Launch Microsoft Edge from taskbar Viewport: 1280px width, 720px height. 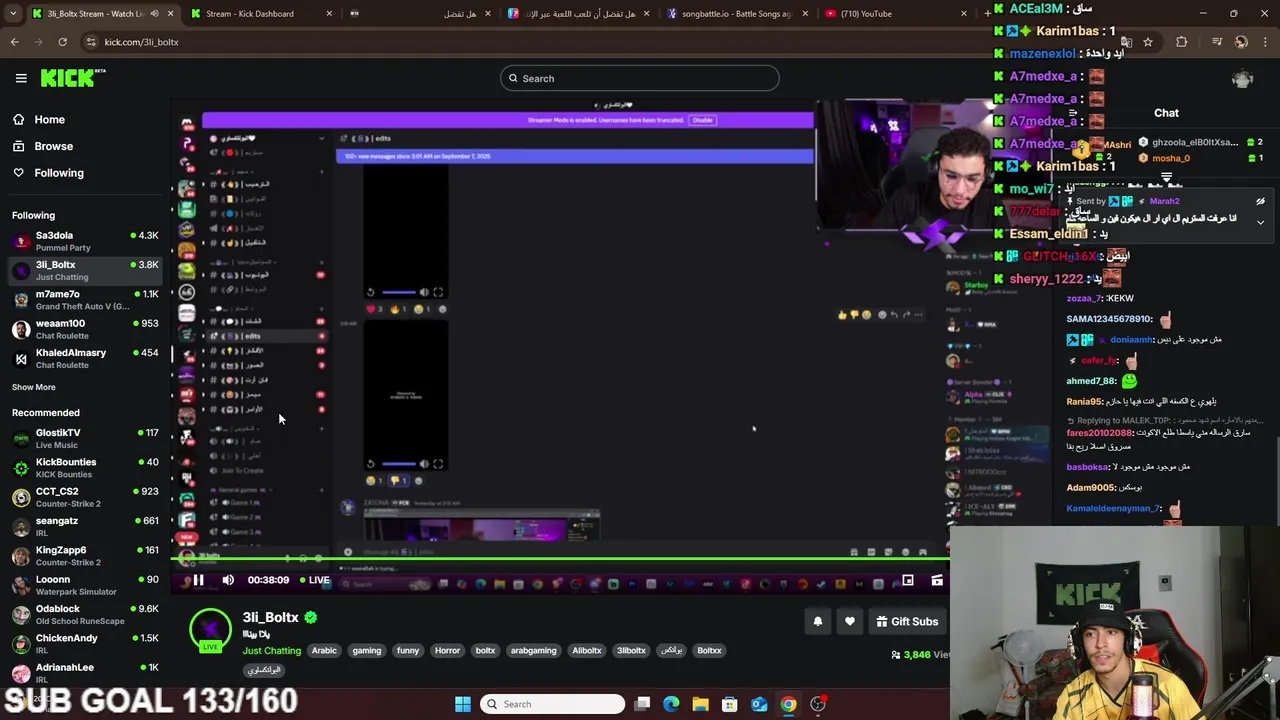coord(671,704)
